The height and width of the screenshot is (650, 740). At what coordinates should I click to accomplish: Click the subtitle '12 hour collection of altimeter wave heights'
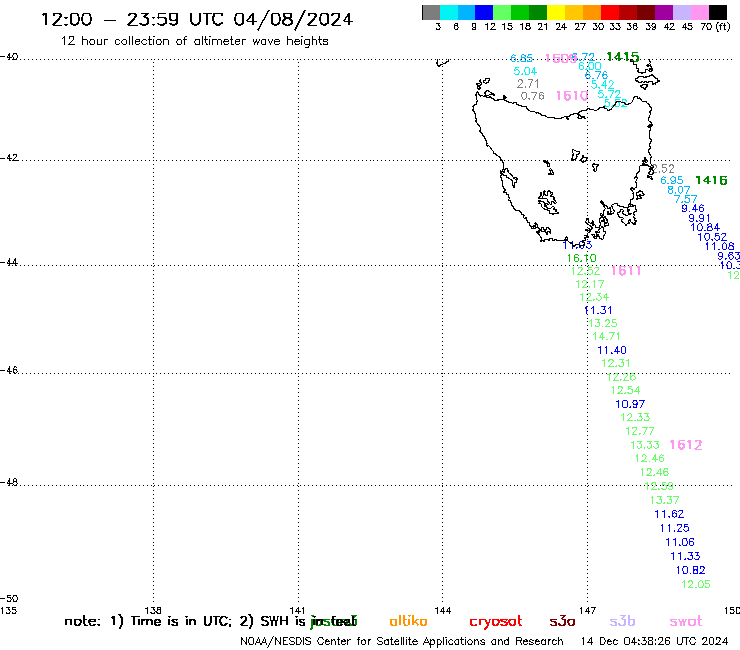(x=194, y=41)
